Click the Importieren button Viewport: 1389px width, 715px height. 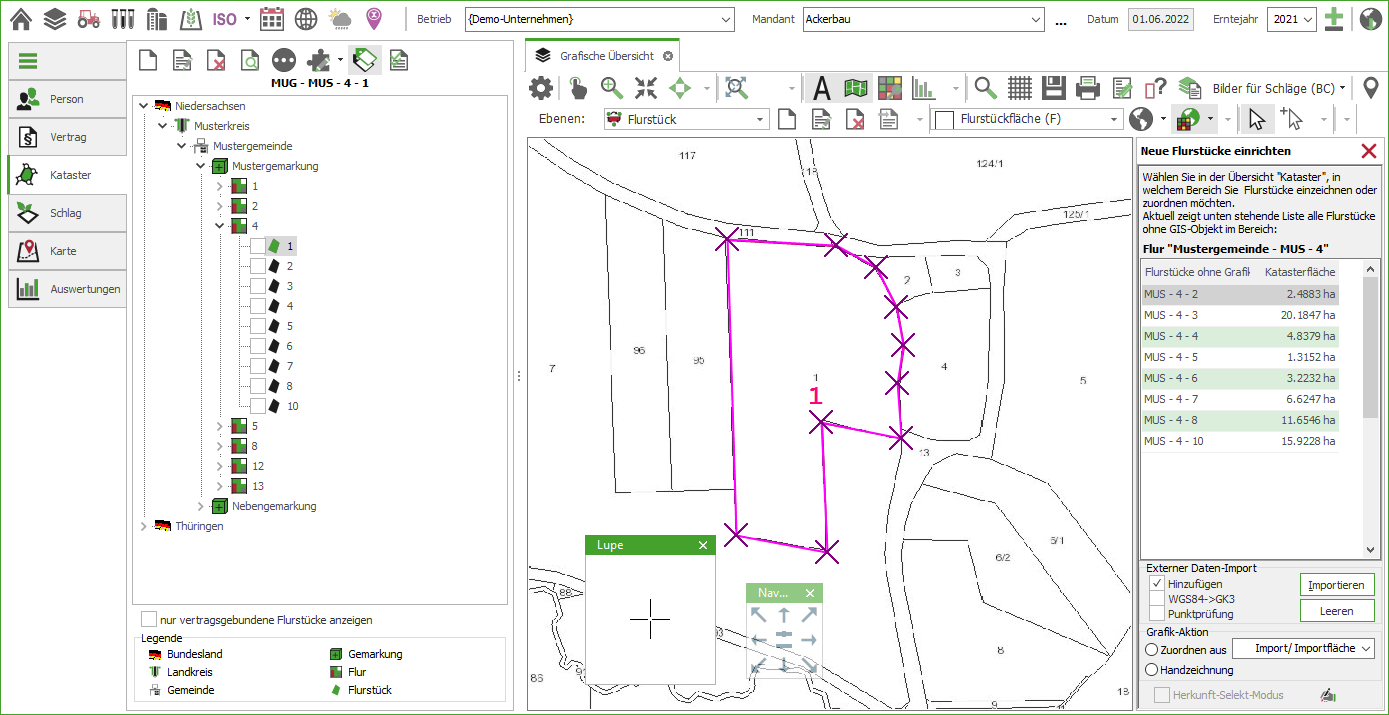1337,585
